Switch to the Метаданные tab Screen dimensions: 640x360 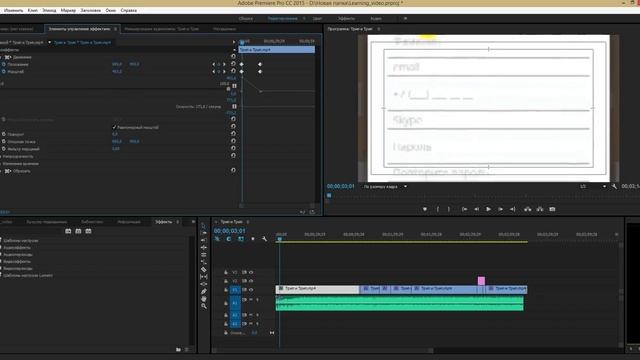224,29
